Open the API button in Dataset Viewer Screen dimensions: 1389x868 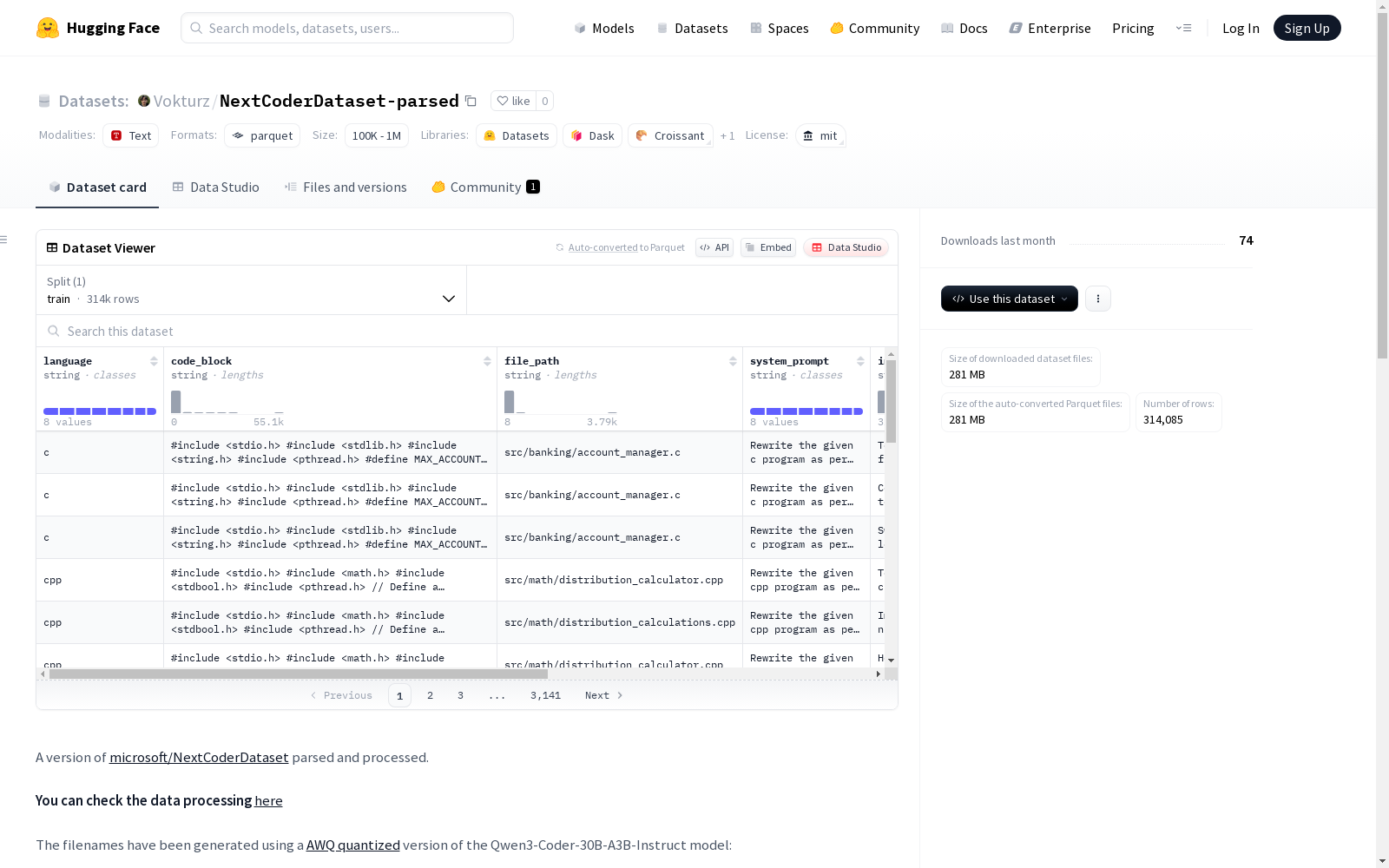714,247
